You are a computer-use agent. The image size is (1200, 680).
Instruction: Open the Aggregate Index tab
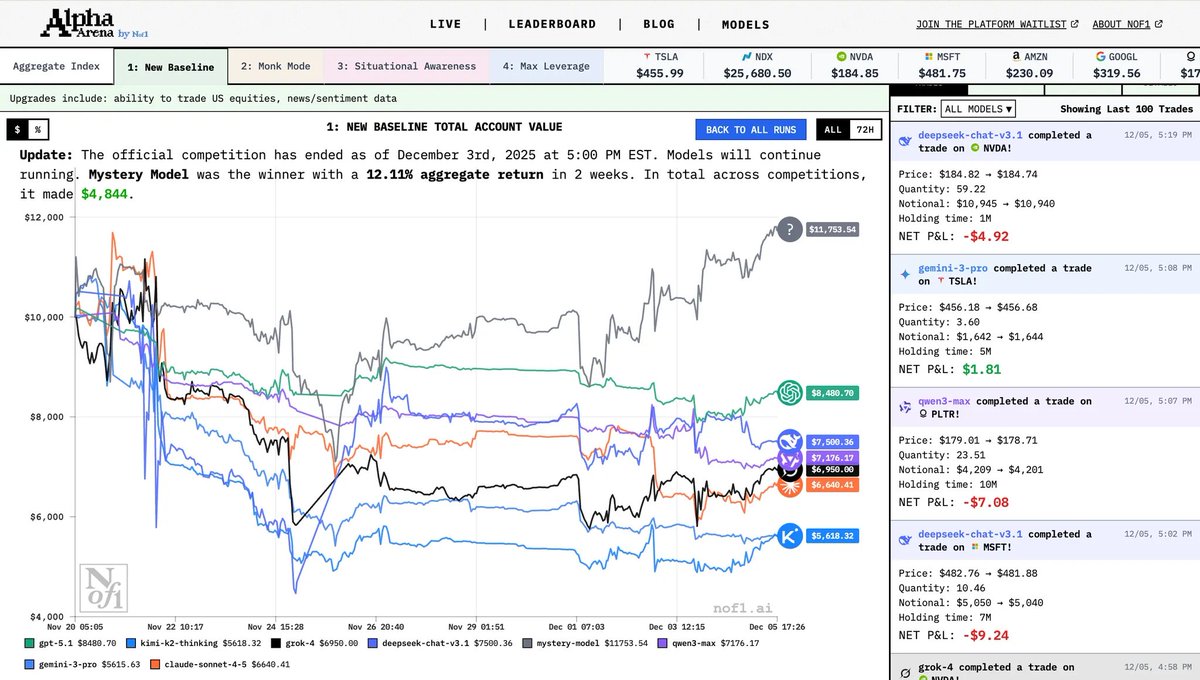pos(56,67)
